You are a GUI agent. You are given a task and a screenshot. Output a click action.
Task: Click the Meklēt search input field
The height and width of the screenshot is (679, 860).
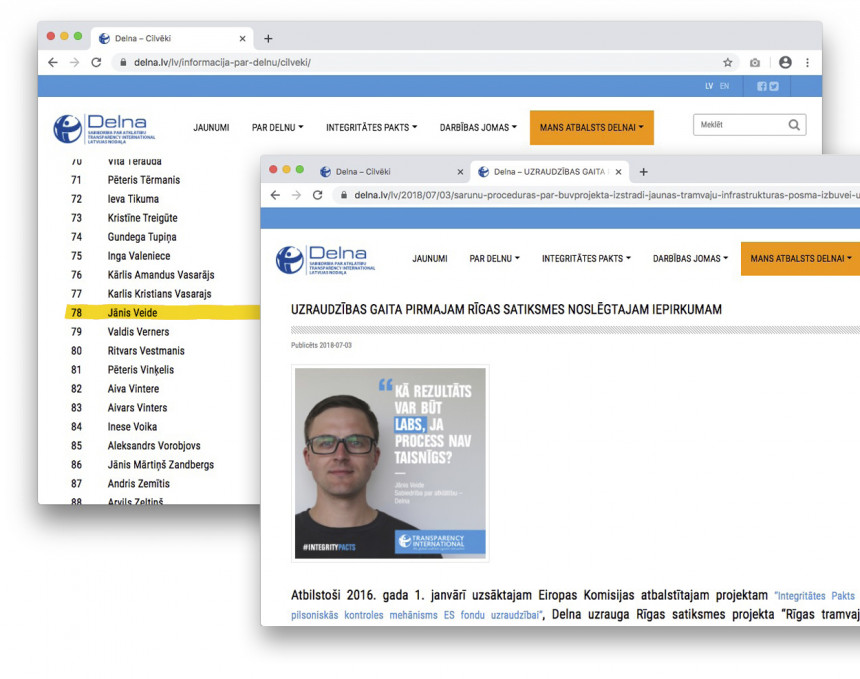point(740,125)
